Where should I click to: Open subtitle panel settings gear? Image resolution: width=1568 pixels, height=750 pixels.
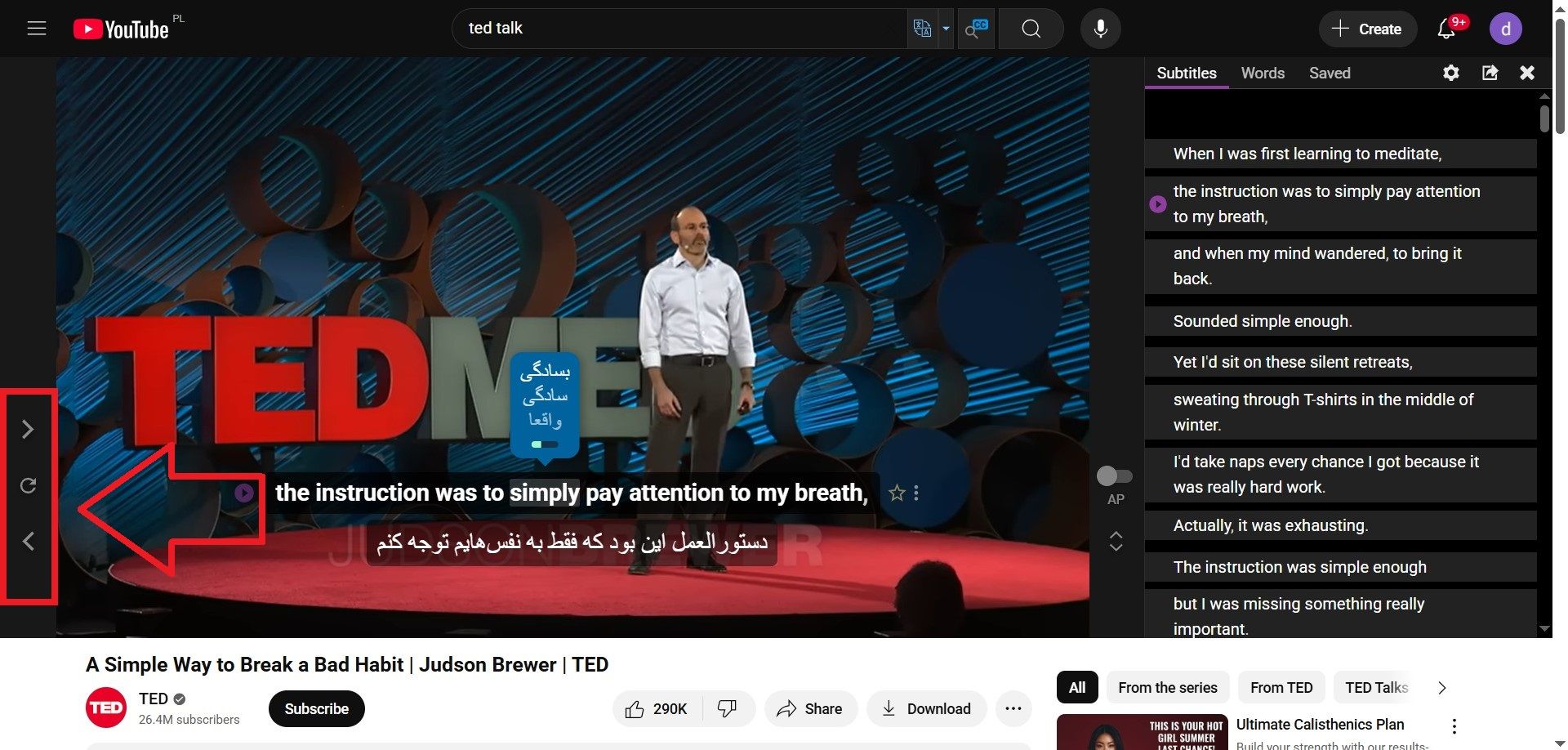click(1450, 73)
